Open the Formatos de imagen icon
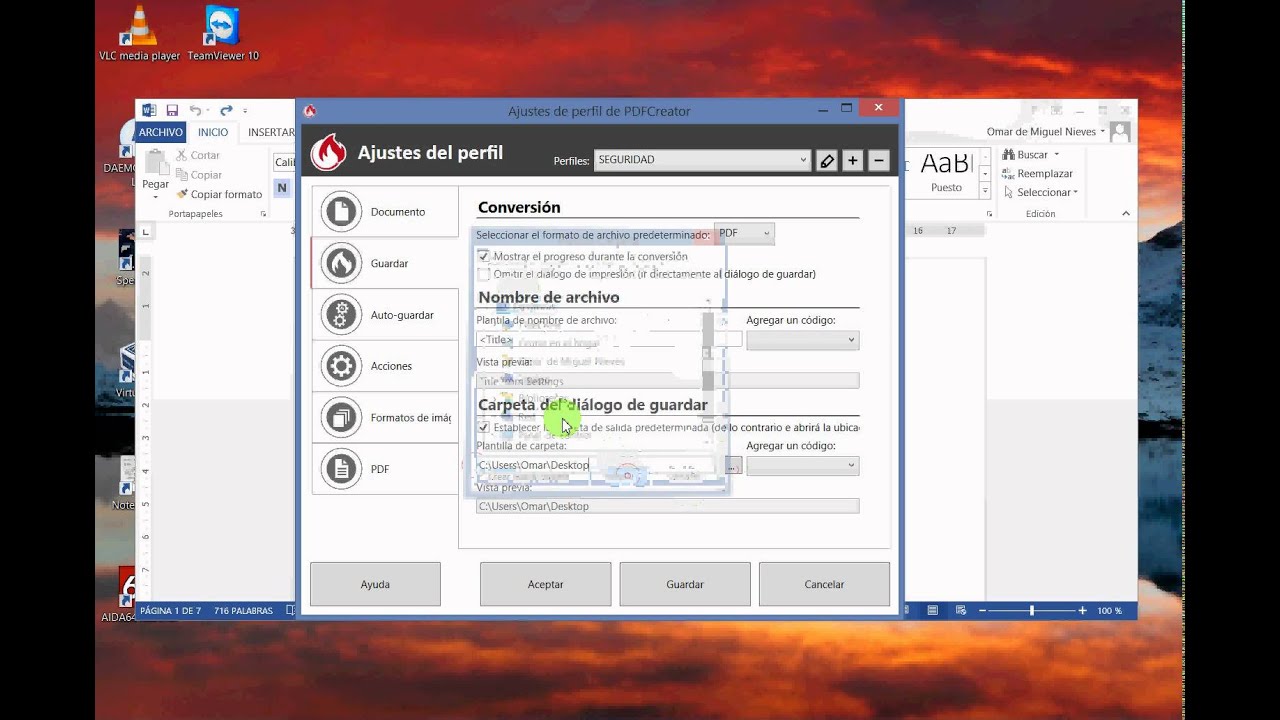 pyautogui.click(x=342, y=418)
